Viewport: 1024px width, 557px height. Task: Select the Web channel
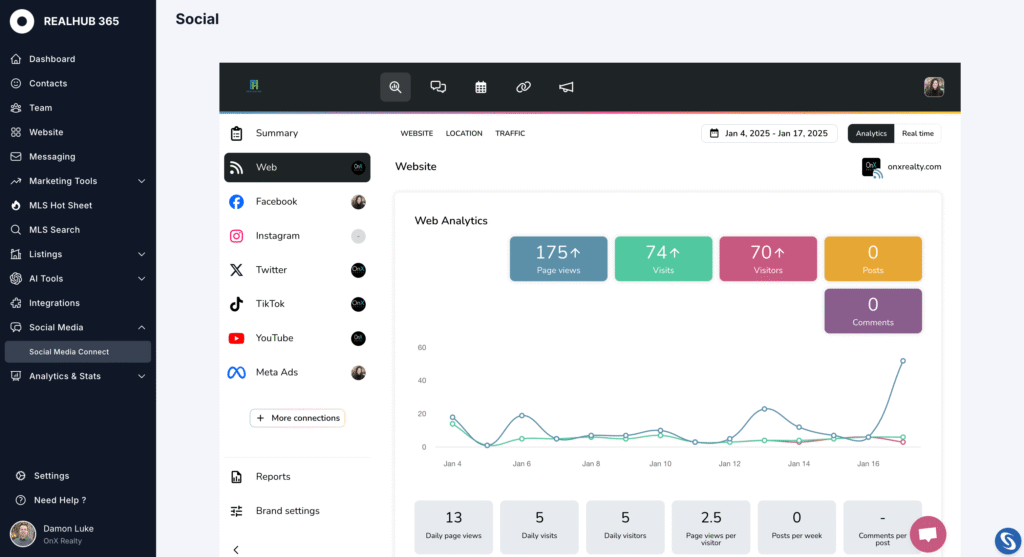click(x=297, y=167)
